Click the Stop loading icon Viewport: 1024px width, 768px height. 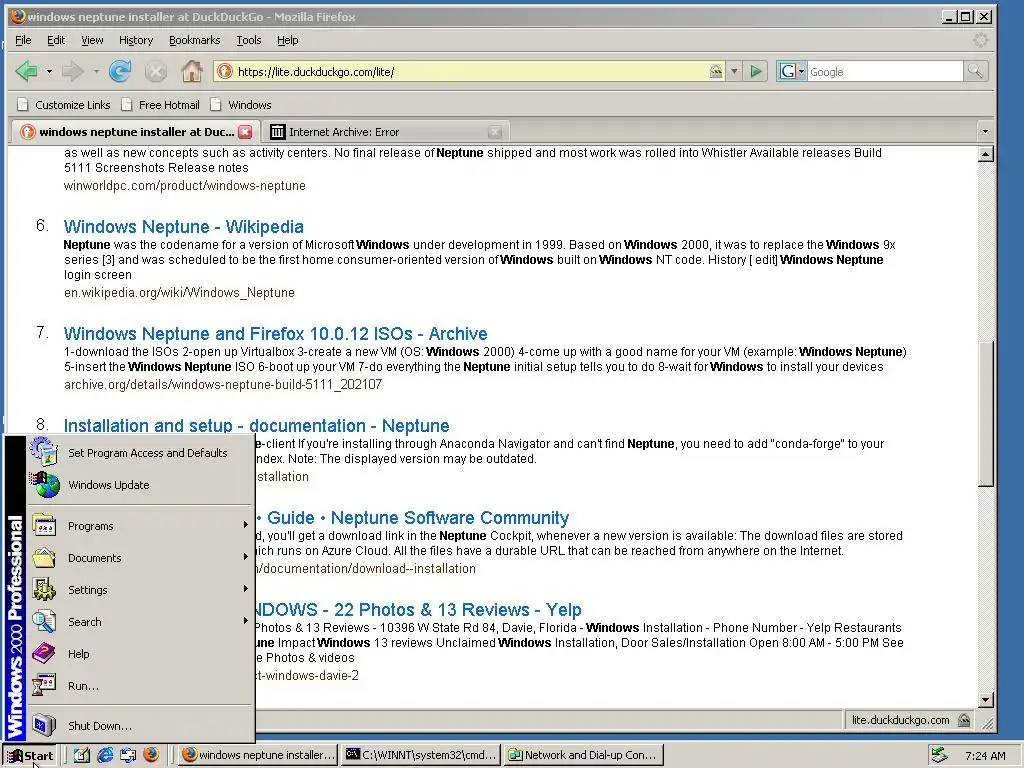pyautogui.click(x=155, y=71)
